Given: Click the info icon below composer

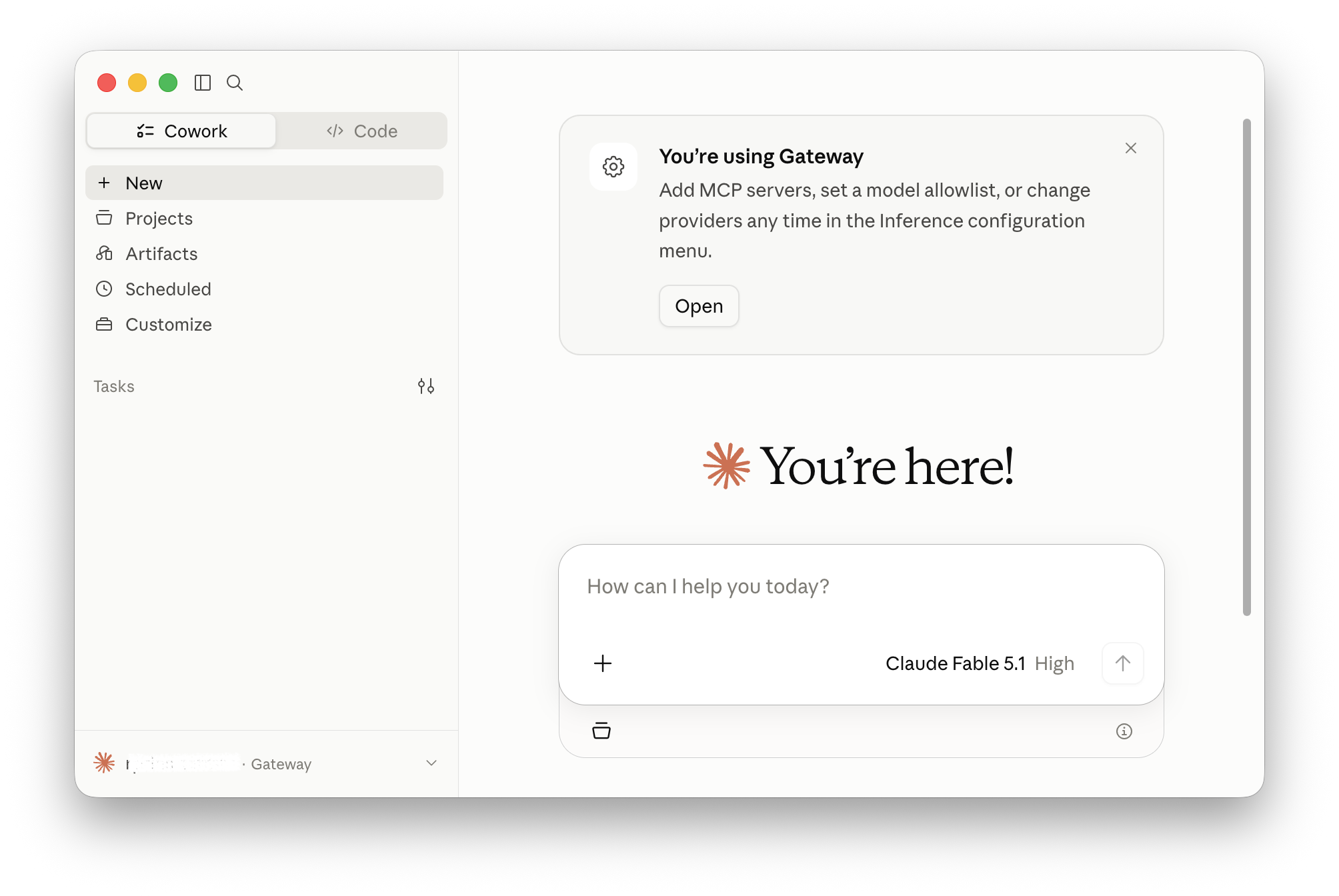Looking at the screenshot, I should click(1124, 731).
